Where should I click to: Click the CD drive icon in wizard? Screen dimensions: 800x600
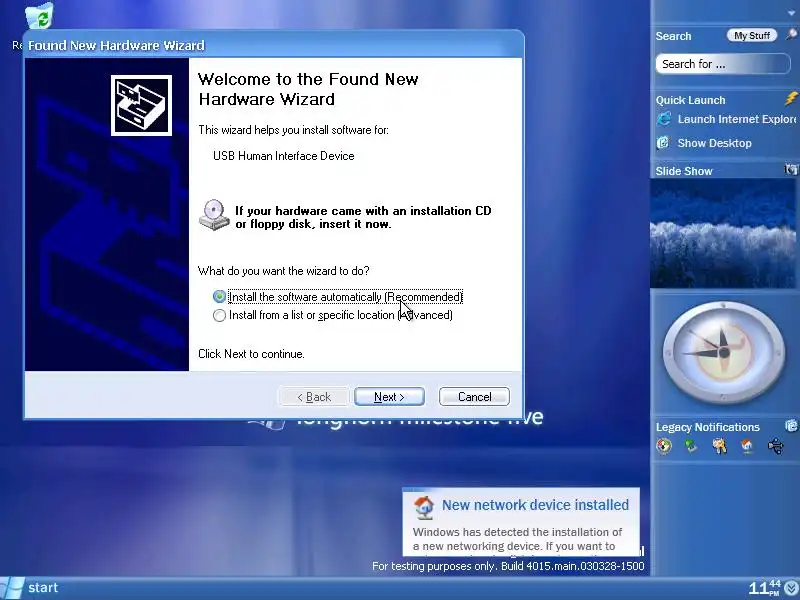click(214, 215)
